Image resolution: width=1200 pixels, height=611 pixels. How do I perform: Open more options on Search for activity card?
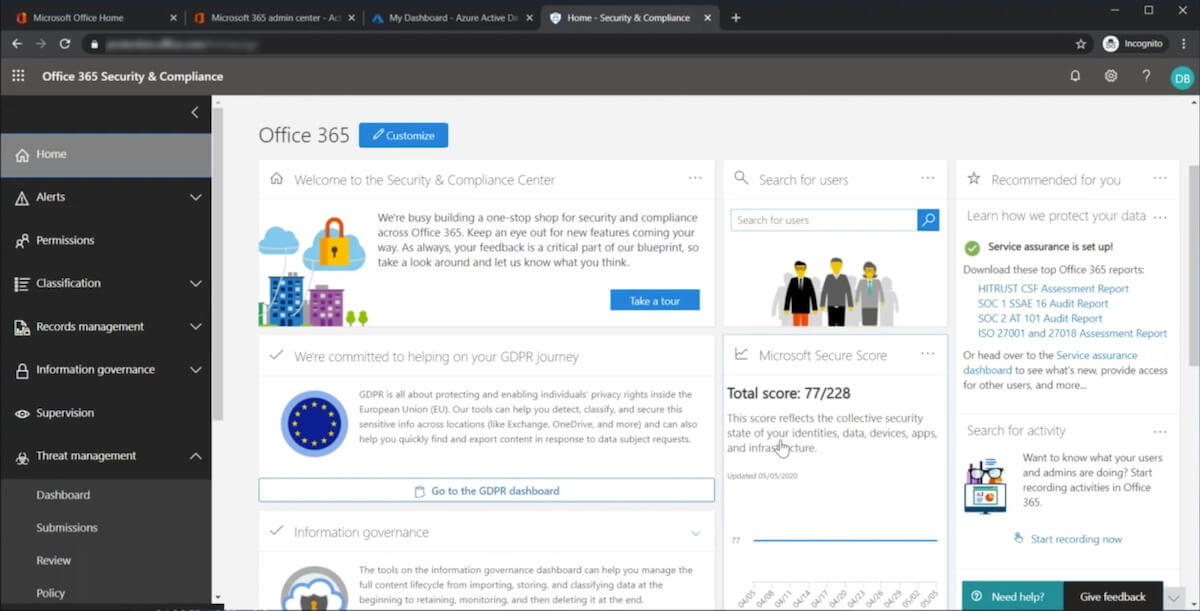(x=1160, y=432)
